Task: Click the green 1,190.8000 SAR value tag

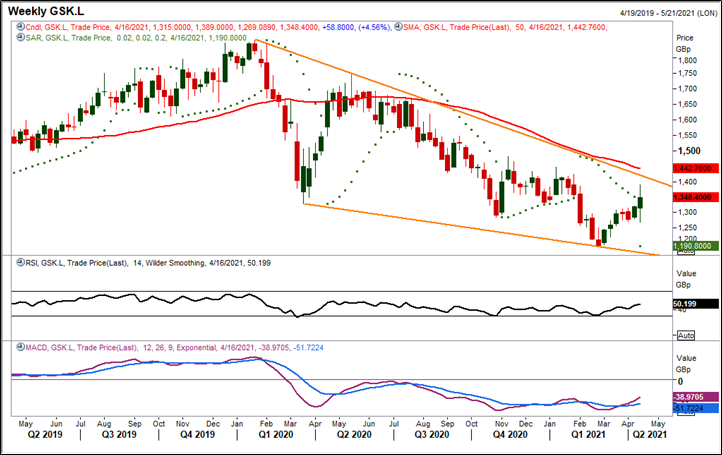Action: pyautogui.click(x=695, y=246)
